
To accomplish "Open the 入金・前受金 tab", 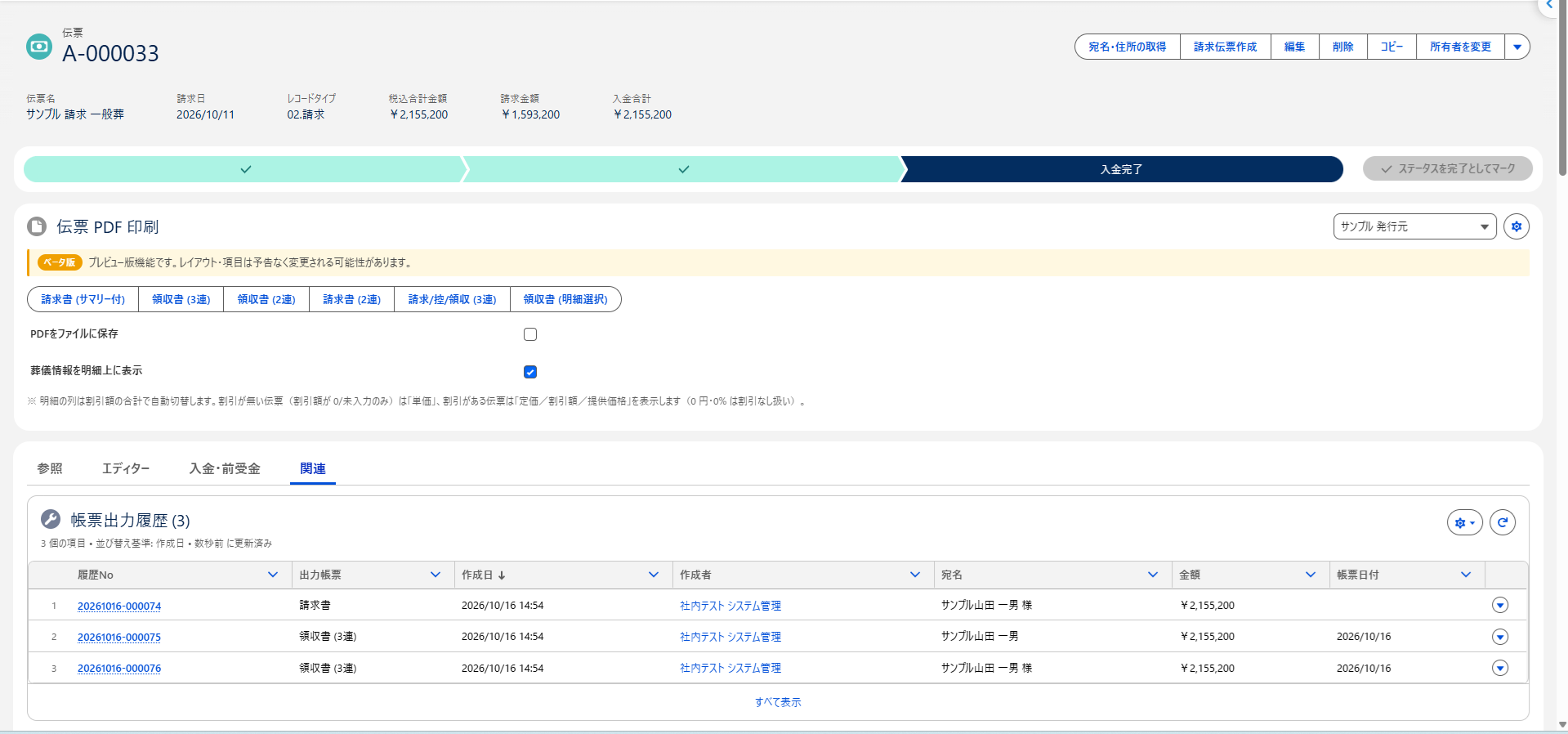I will coord(225,468).
